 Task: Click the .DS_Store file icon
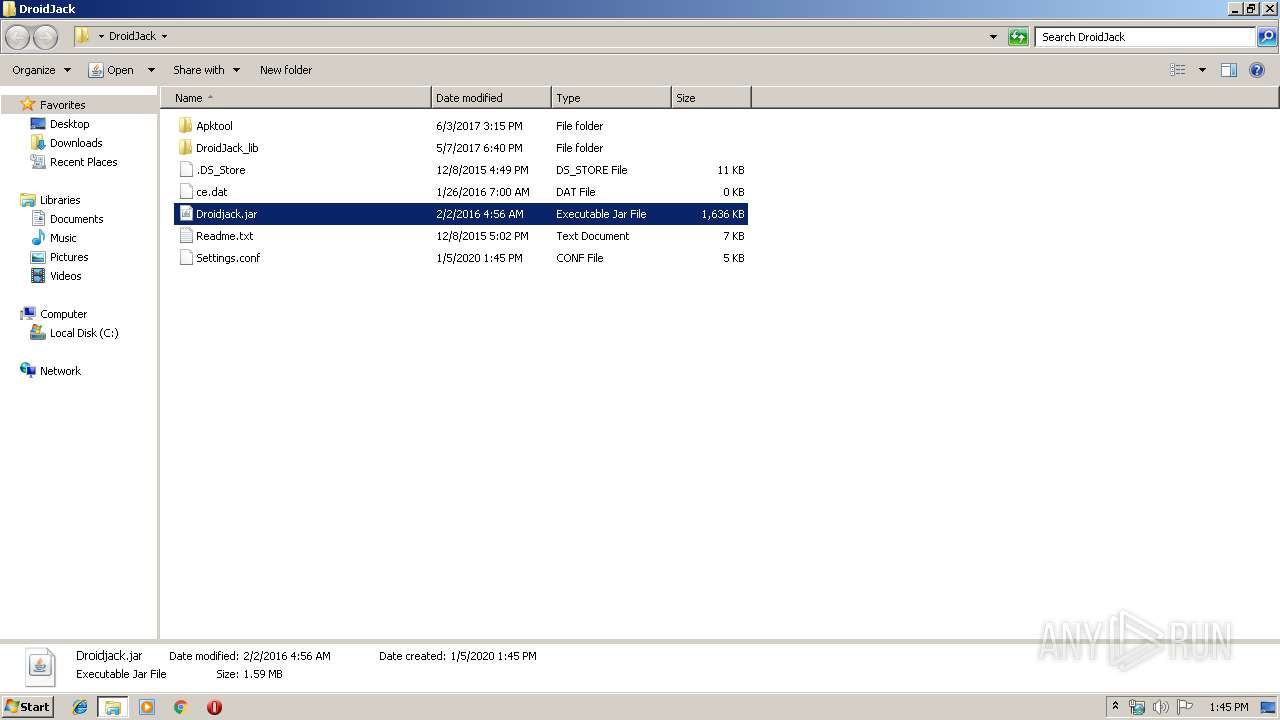click(185, 170)
